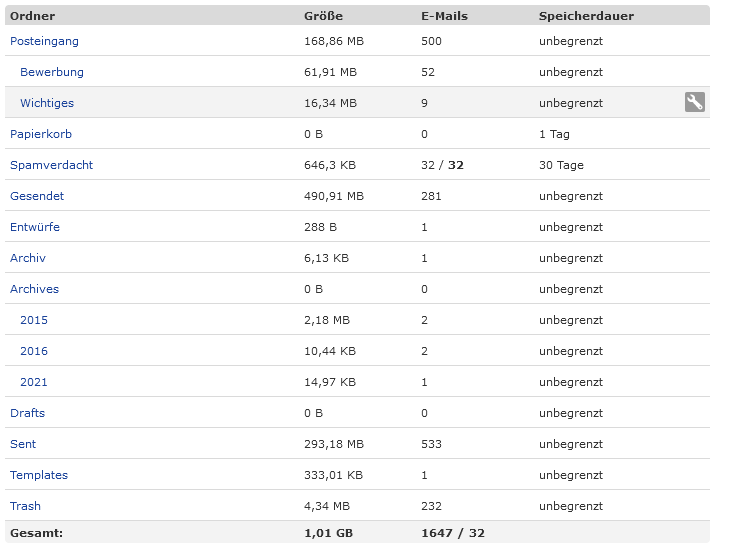The image size is (730, 555).
Task: Select the Wichtiges subfolder
Action: (47, 103)
